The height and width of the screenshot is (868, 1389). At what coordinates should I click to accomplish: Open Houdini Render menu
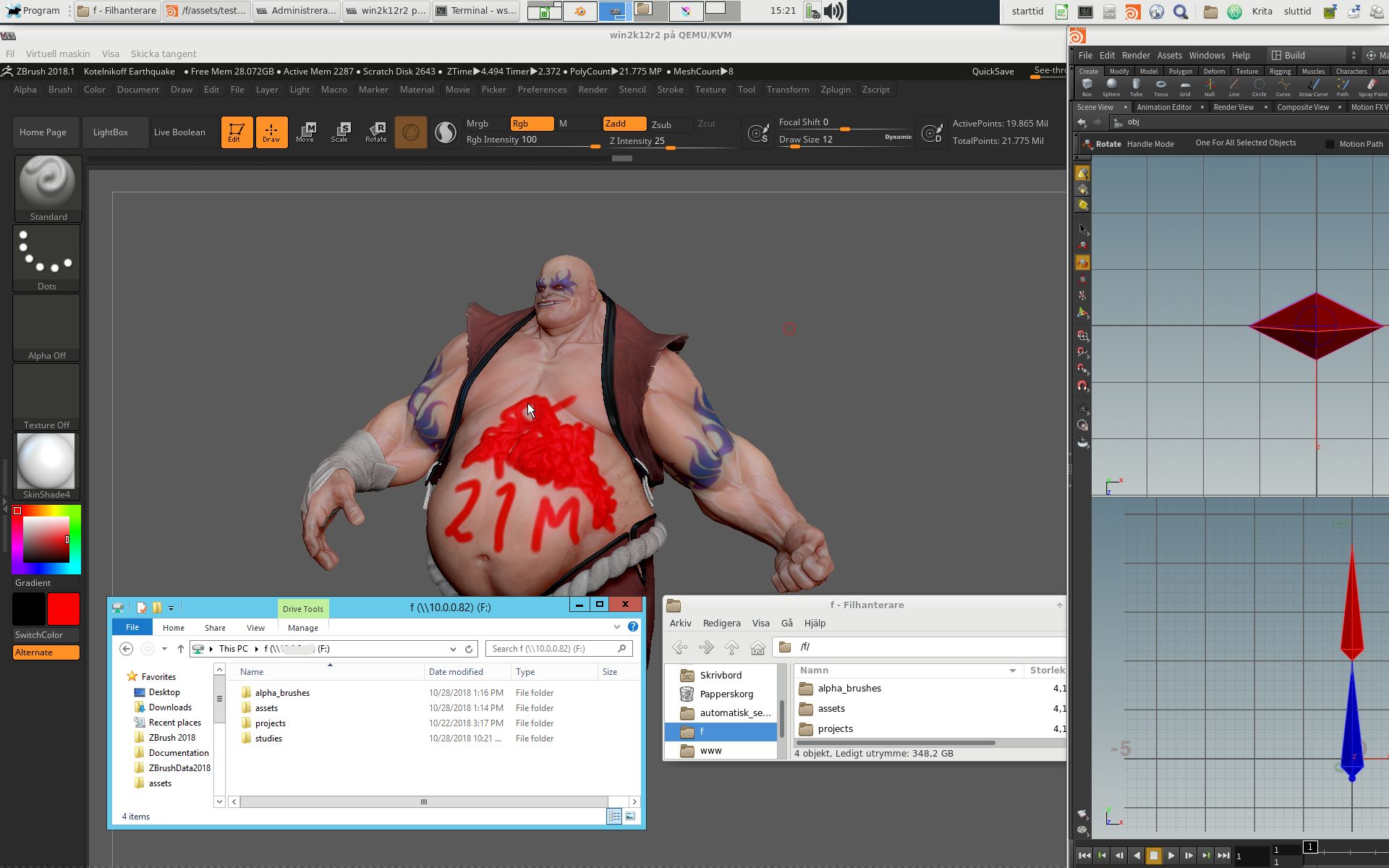1136,55
